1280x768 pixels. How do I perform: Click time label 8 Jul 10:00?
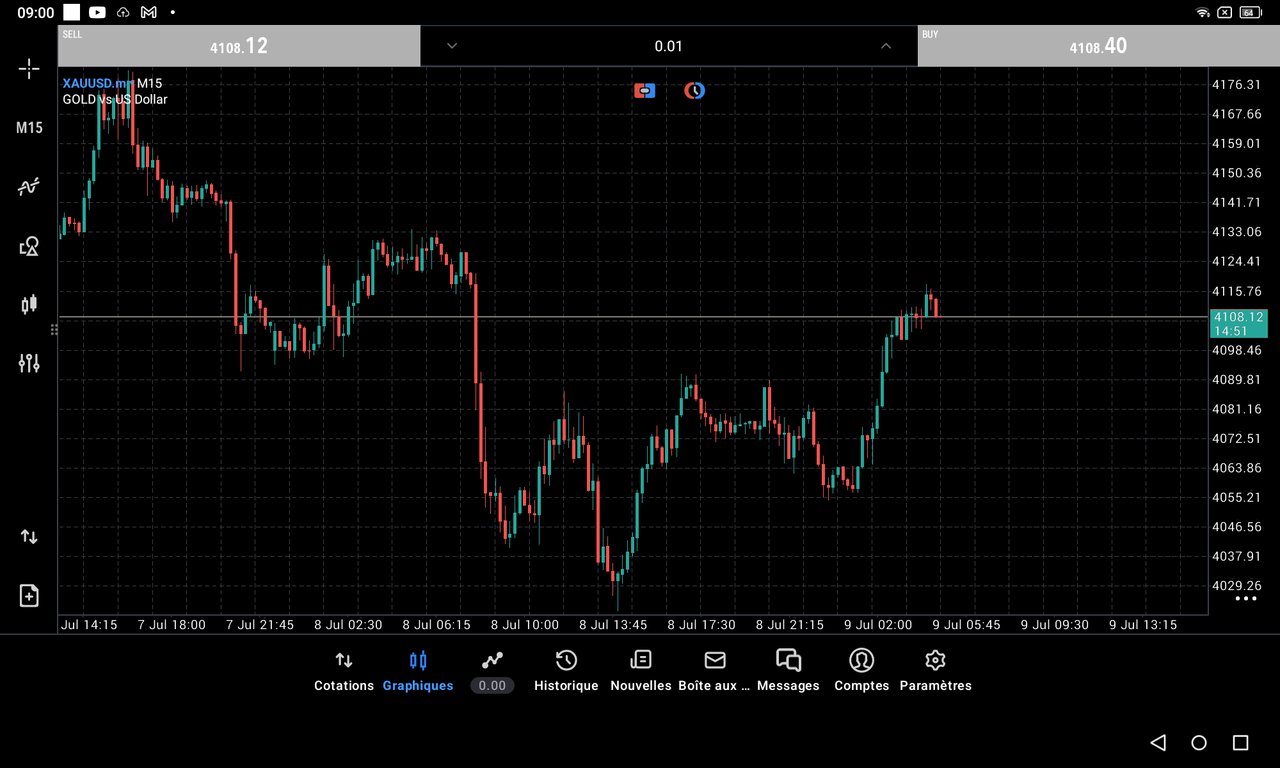point(525,624)
